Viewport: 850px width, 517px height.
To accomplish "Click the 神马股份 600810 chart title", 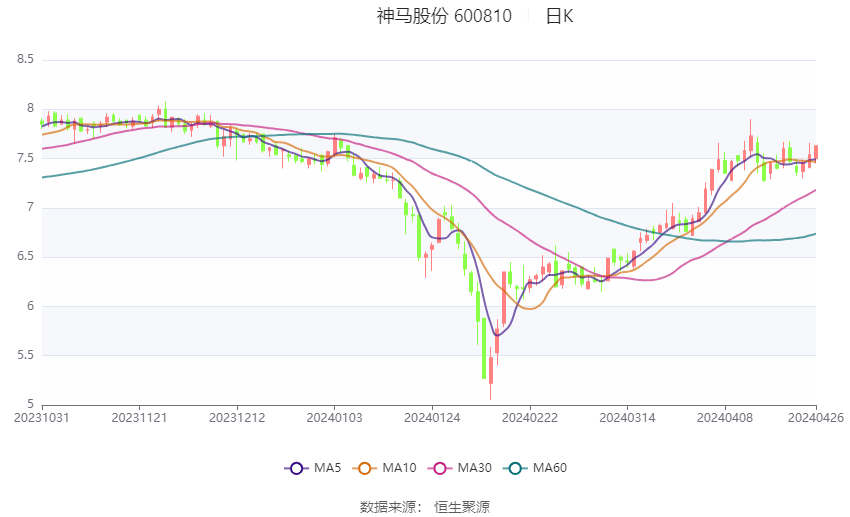I will tap(444, 16).
